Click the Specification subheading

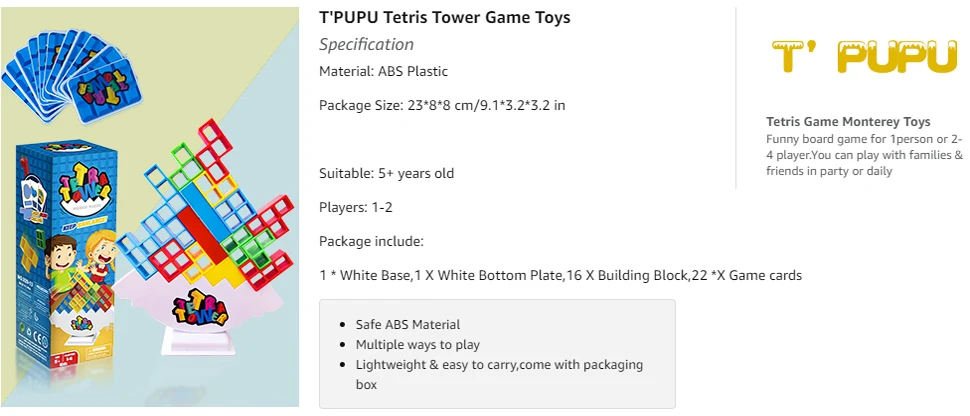point(366,45)
